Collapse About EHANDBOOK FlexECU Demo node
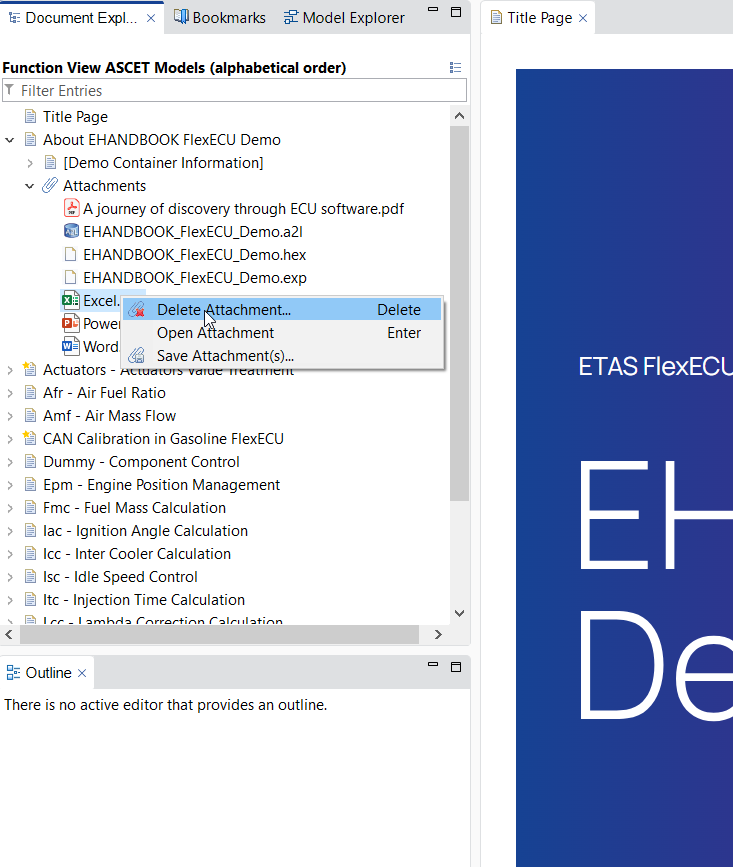Image resolution: width=733 pixels, height=867 pixels. click(x=10, y=140)
